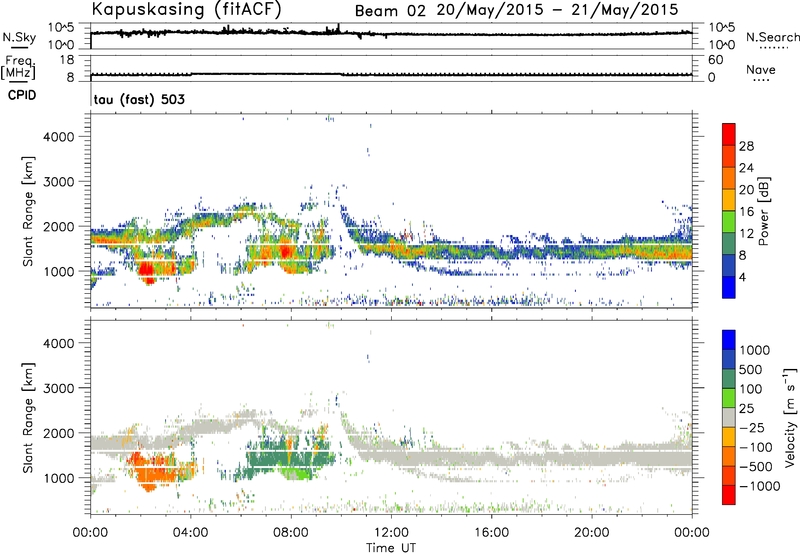Click the '20' label on Power color bar

coord(746,190)
